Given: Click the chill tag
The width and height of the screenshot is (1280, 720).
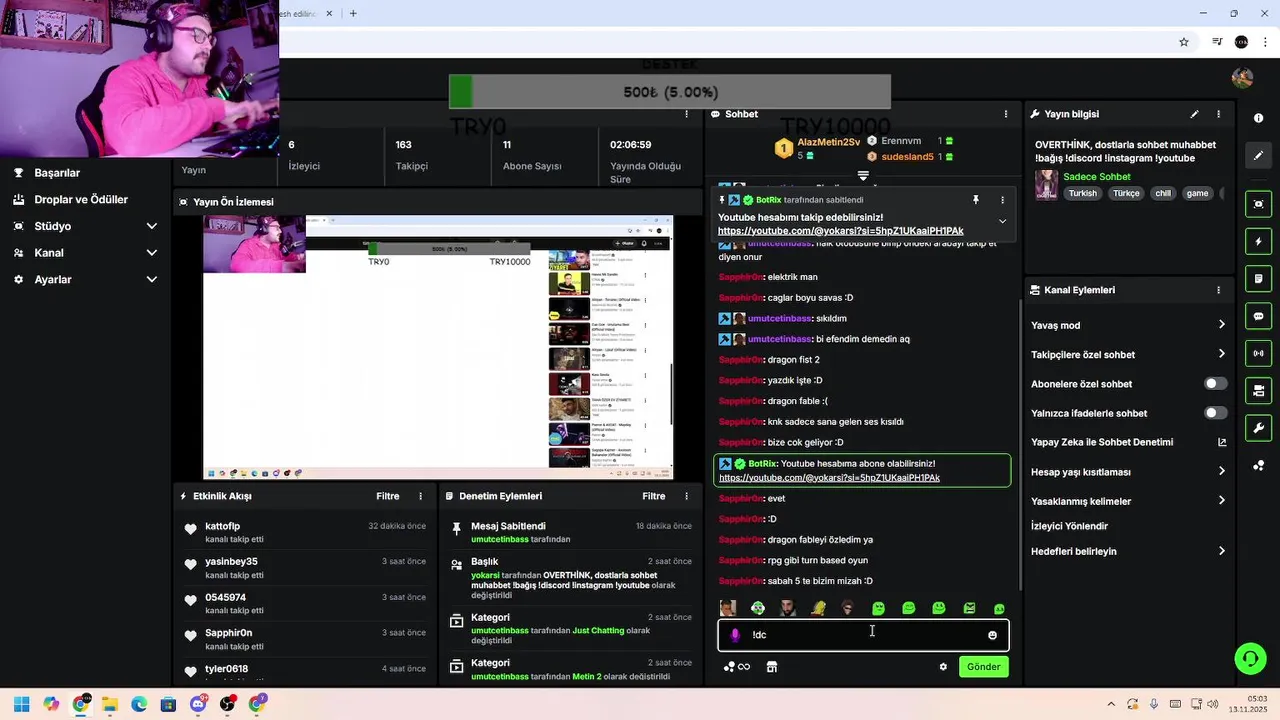Looking at the screenshot, I should [1162, 194].
